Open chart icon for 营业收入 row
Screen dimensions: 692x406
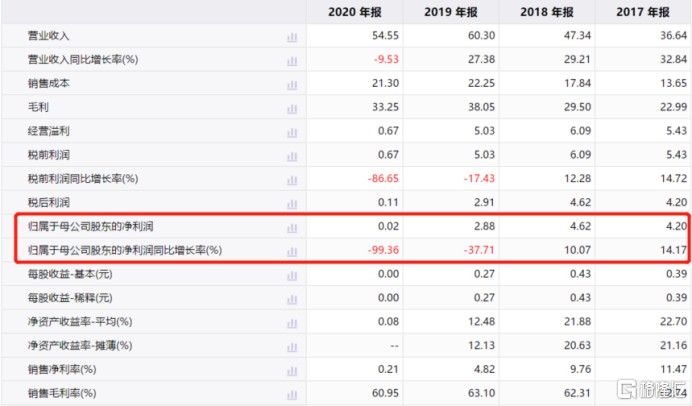[292, 36]
